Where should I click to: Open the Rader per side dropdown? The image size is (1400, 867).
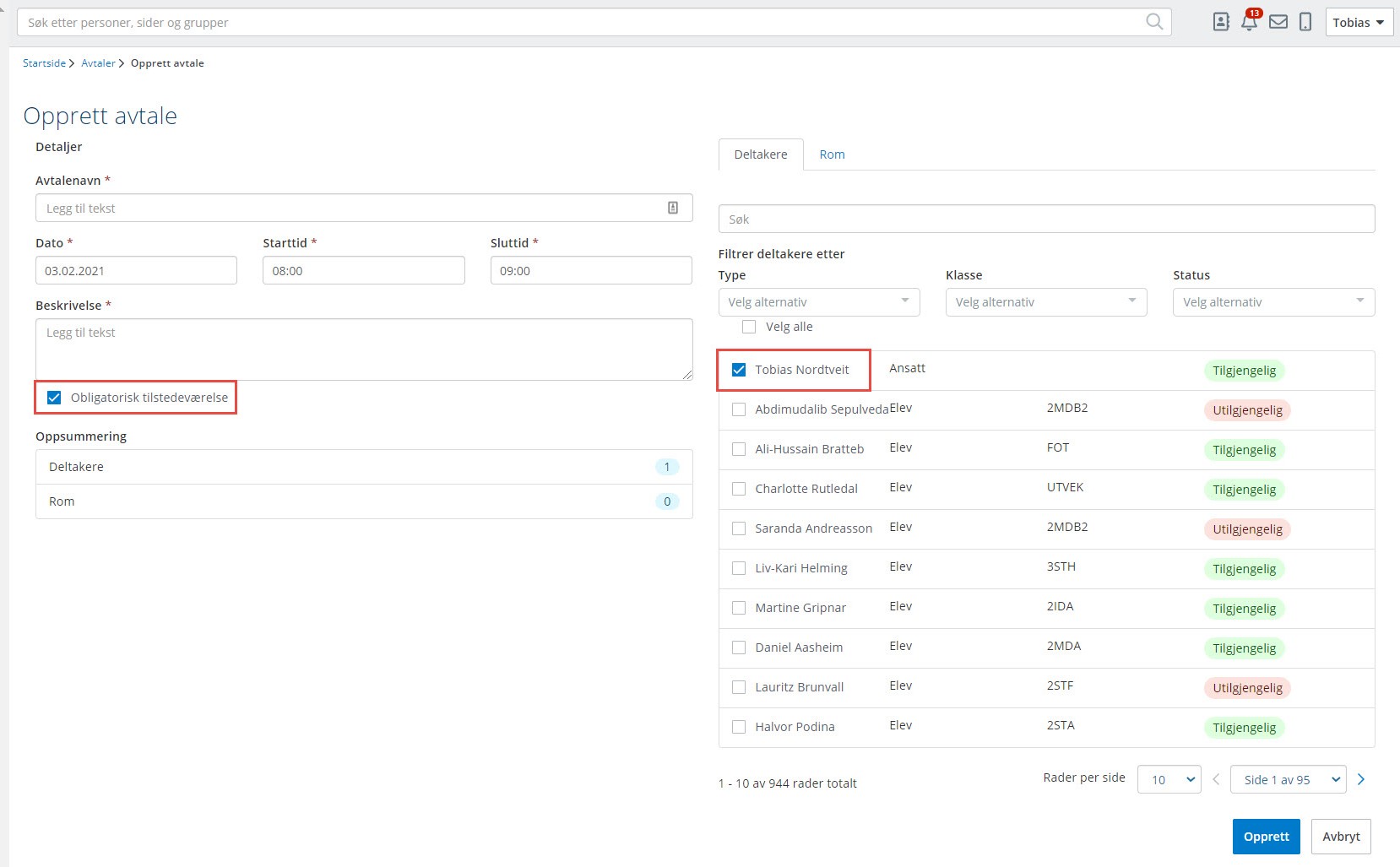[1169, 779]
